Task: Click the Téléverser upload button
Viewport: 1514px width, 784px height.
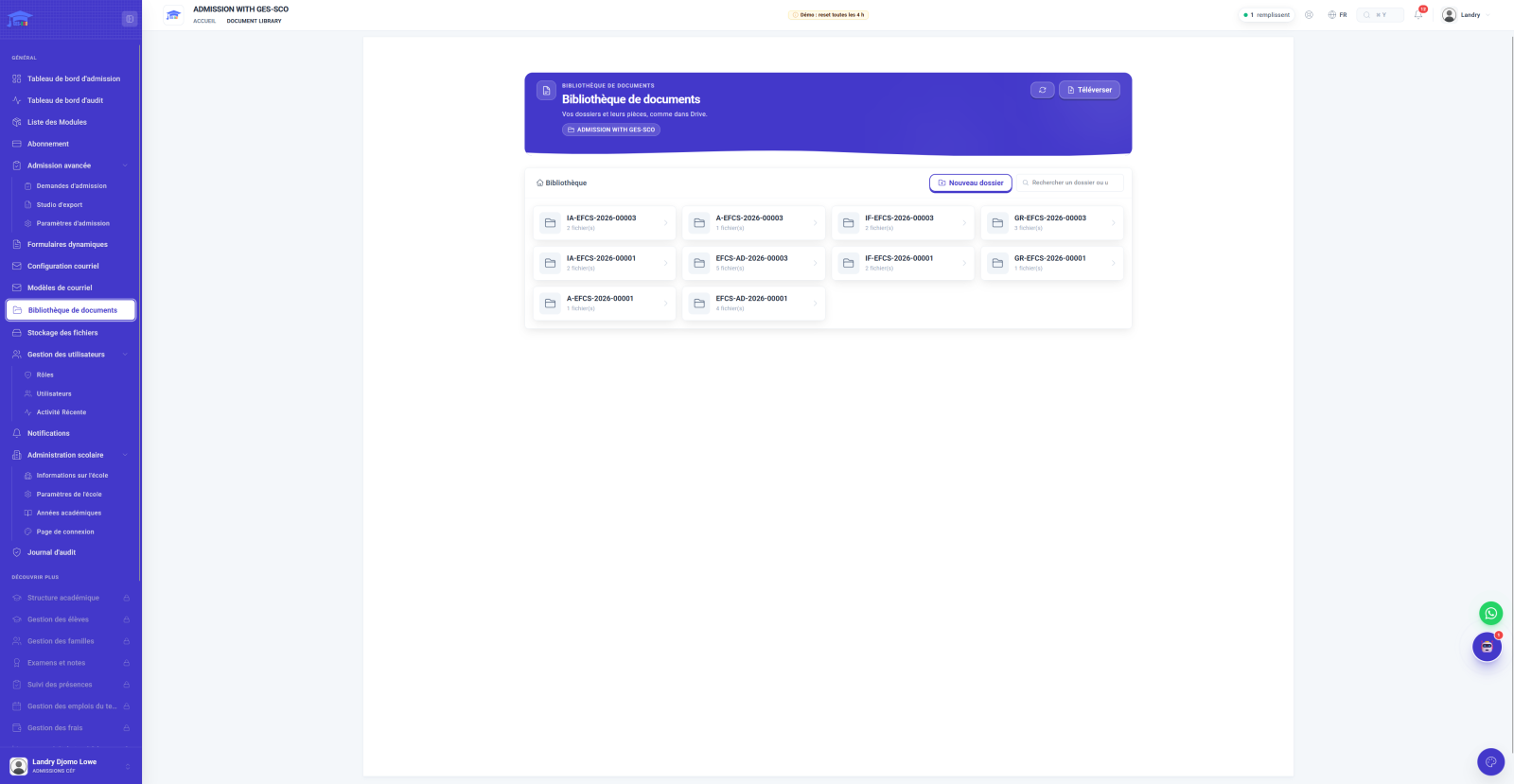Action: click(x=1089, y=90)
